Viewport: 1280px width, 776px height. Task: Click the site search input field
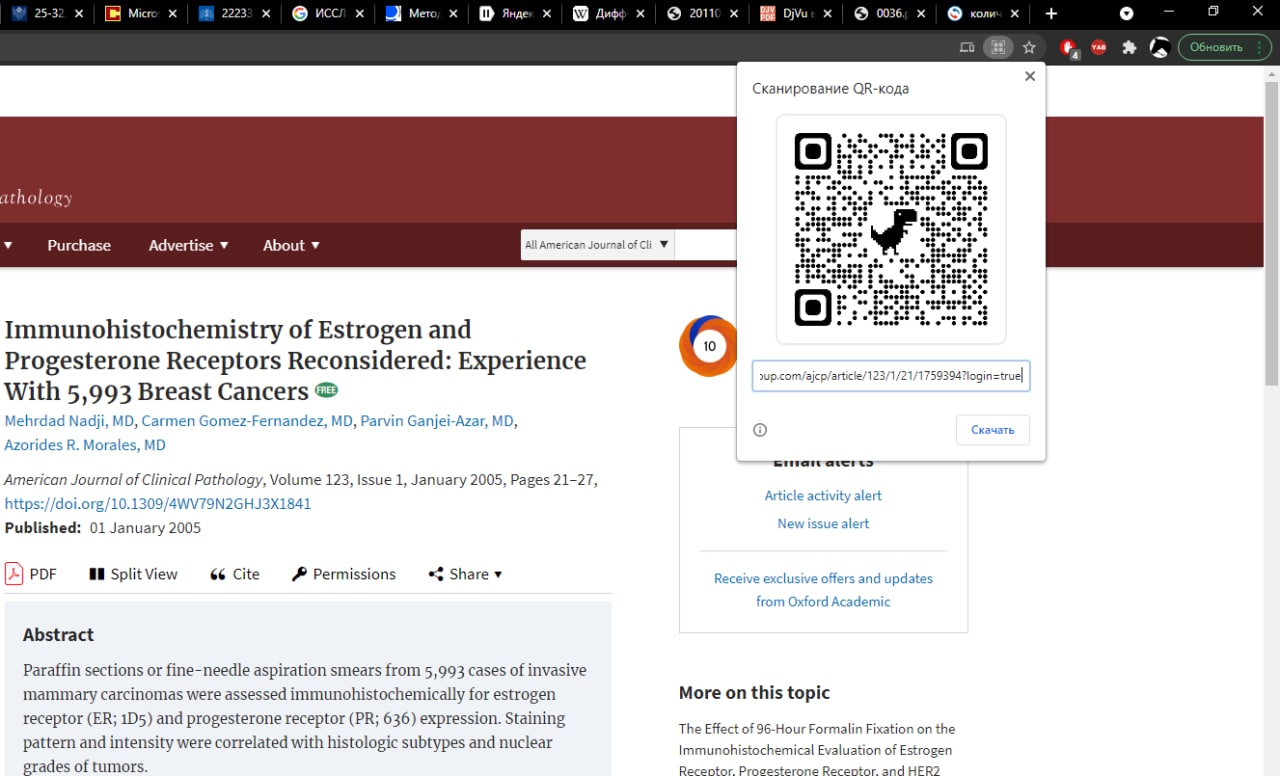pos(706,245)
